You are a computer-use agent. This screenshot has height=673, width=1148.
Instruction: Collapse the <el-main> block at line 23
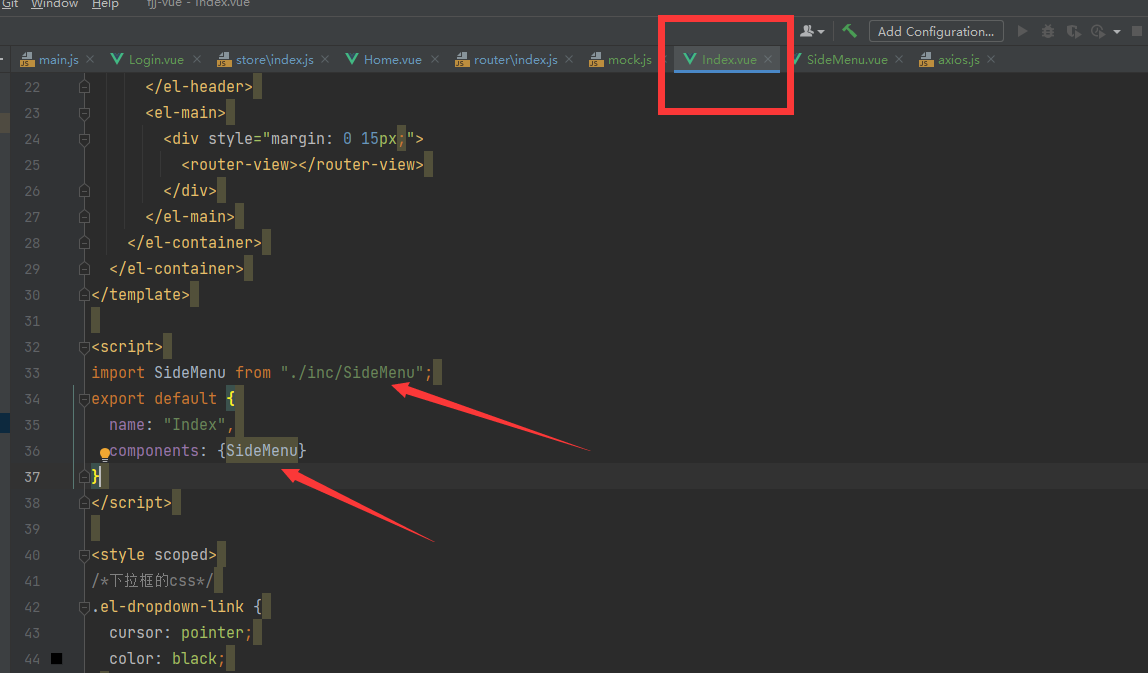[x=84, y=114]
